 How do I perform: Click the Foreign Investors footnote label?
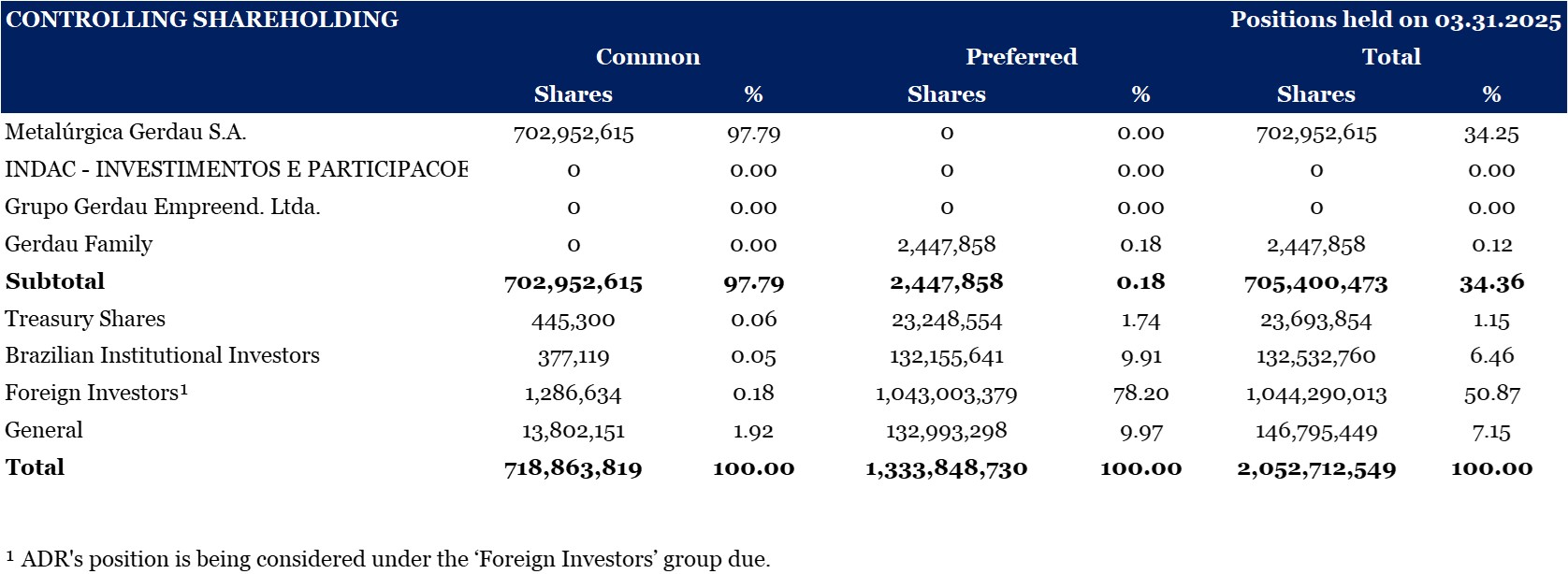coord(96,393)
